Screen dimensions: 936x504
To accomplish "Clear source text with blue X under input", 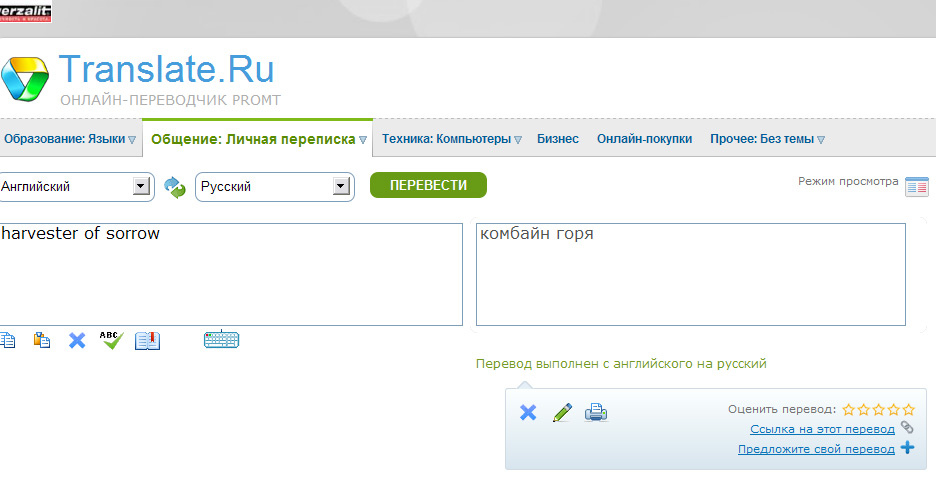I will pos(77,340).
